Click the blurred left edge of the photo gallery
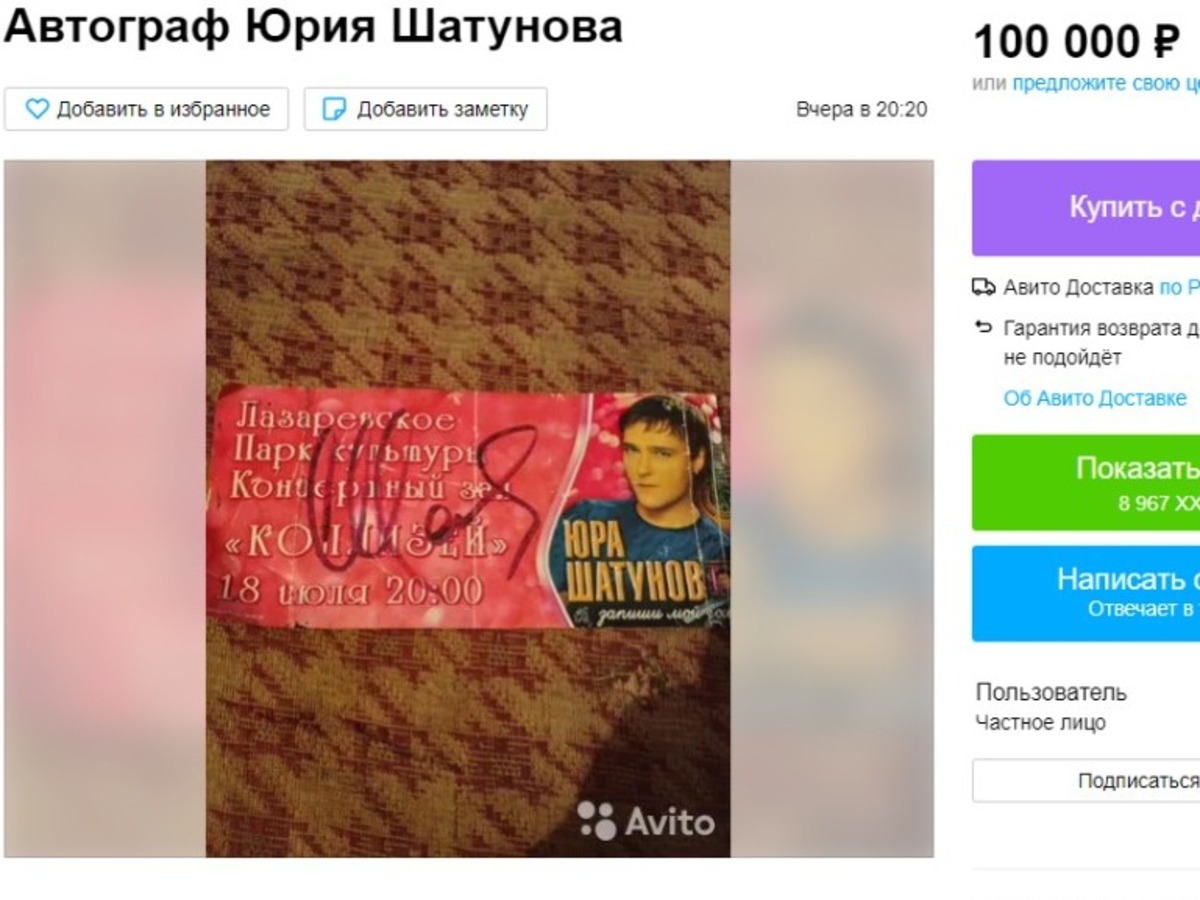 [x=105, y=509]
